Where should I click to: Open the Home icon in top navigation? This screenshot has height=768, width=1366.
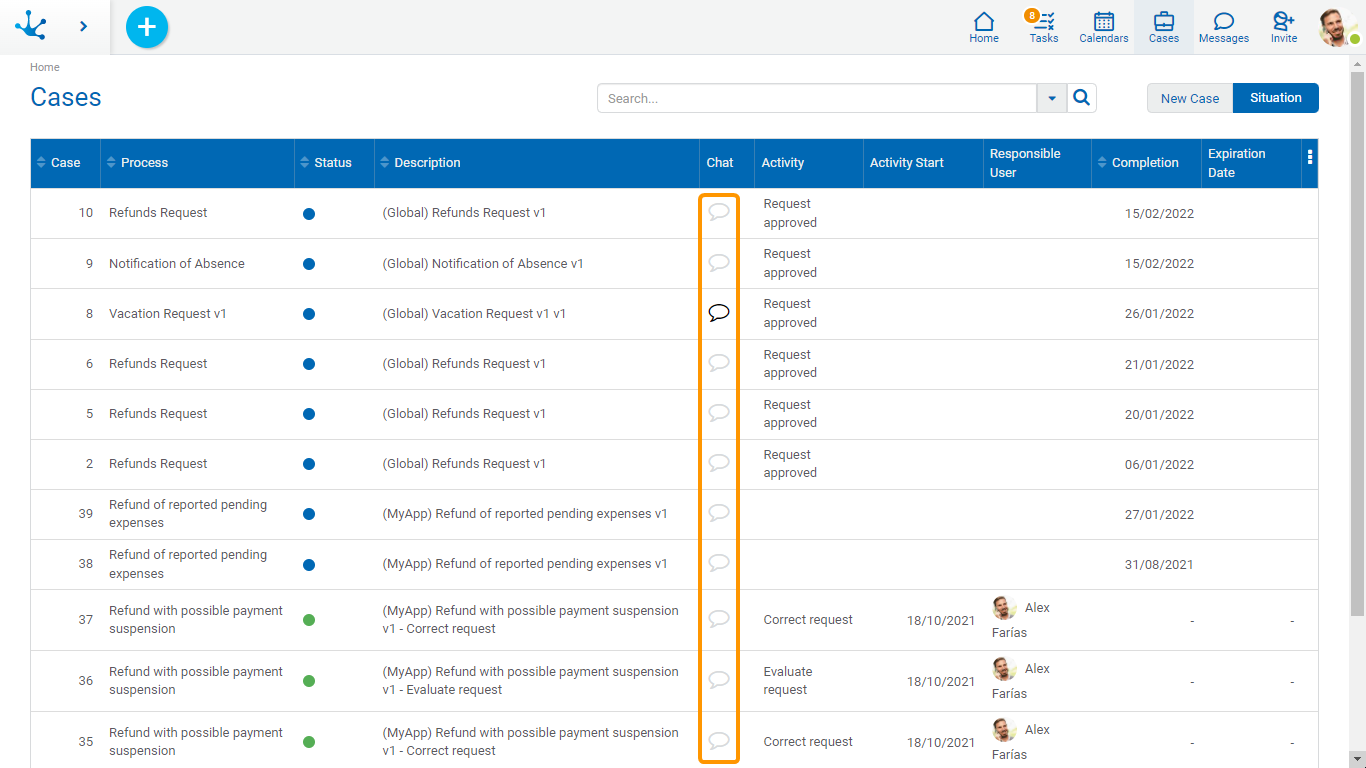click(x=984, y=27)
